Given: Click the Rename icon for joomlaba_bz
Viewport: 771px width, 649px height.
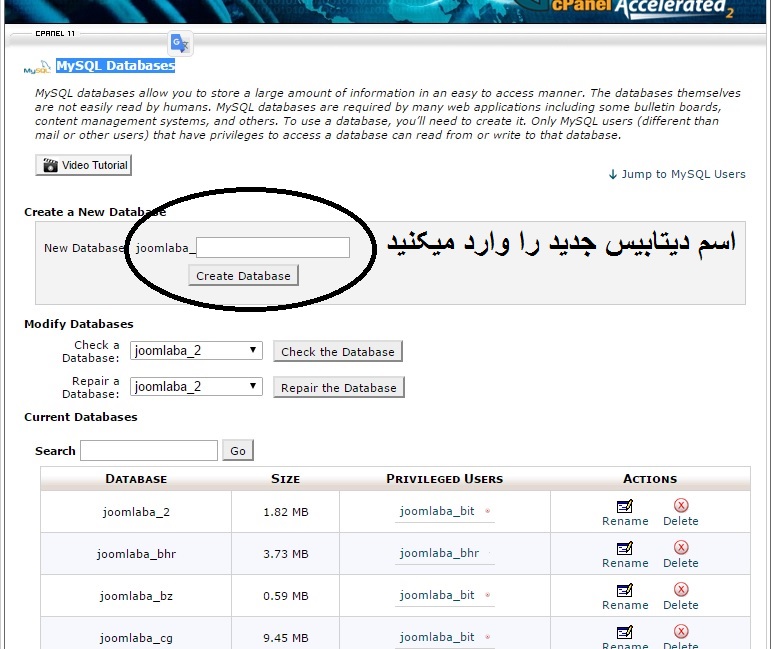Looking at the screenshot, I should click(x=625, y=590).
